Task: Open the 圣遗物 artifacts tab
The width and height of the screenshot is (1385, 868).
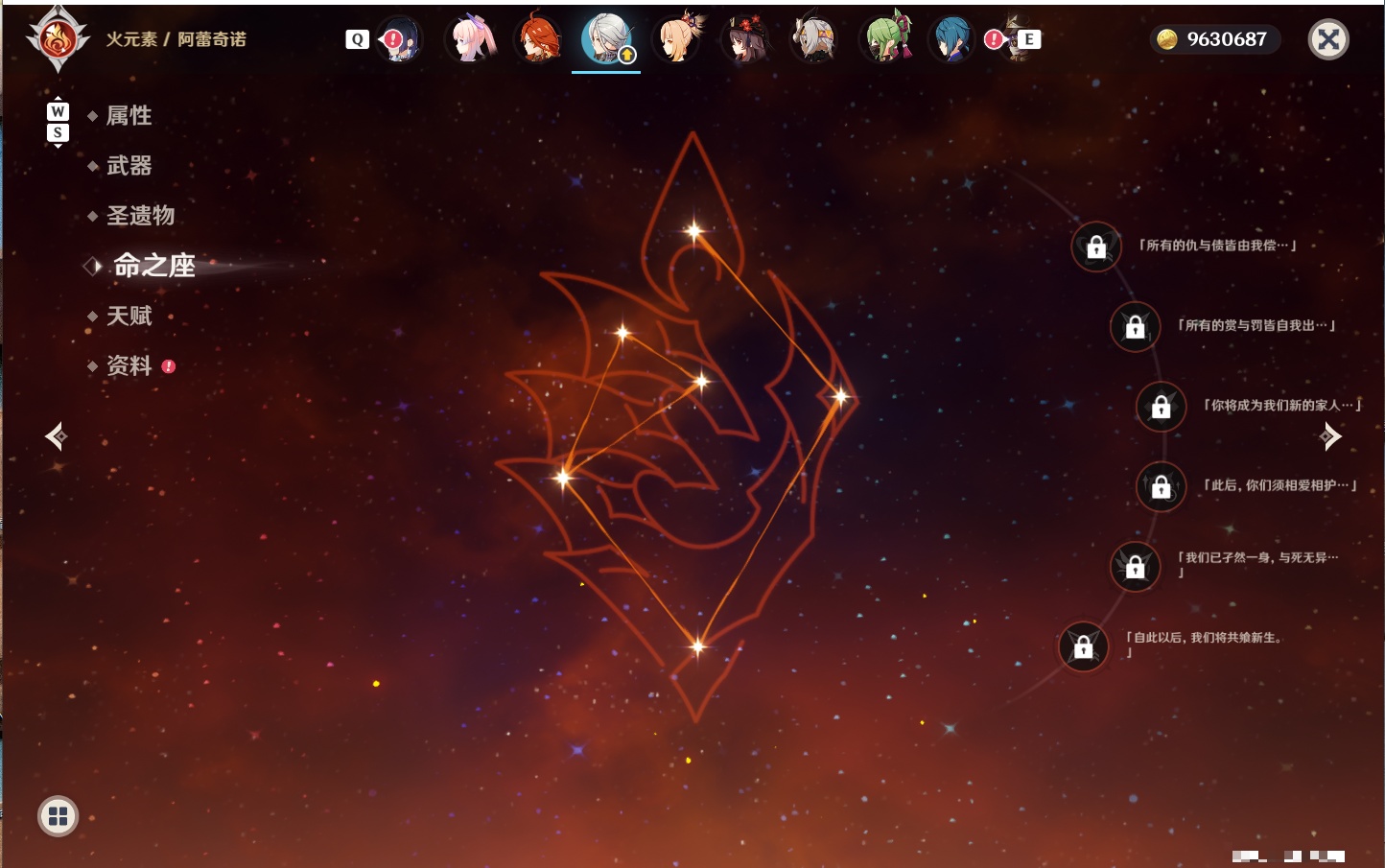Action: [140, 216]
